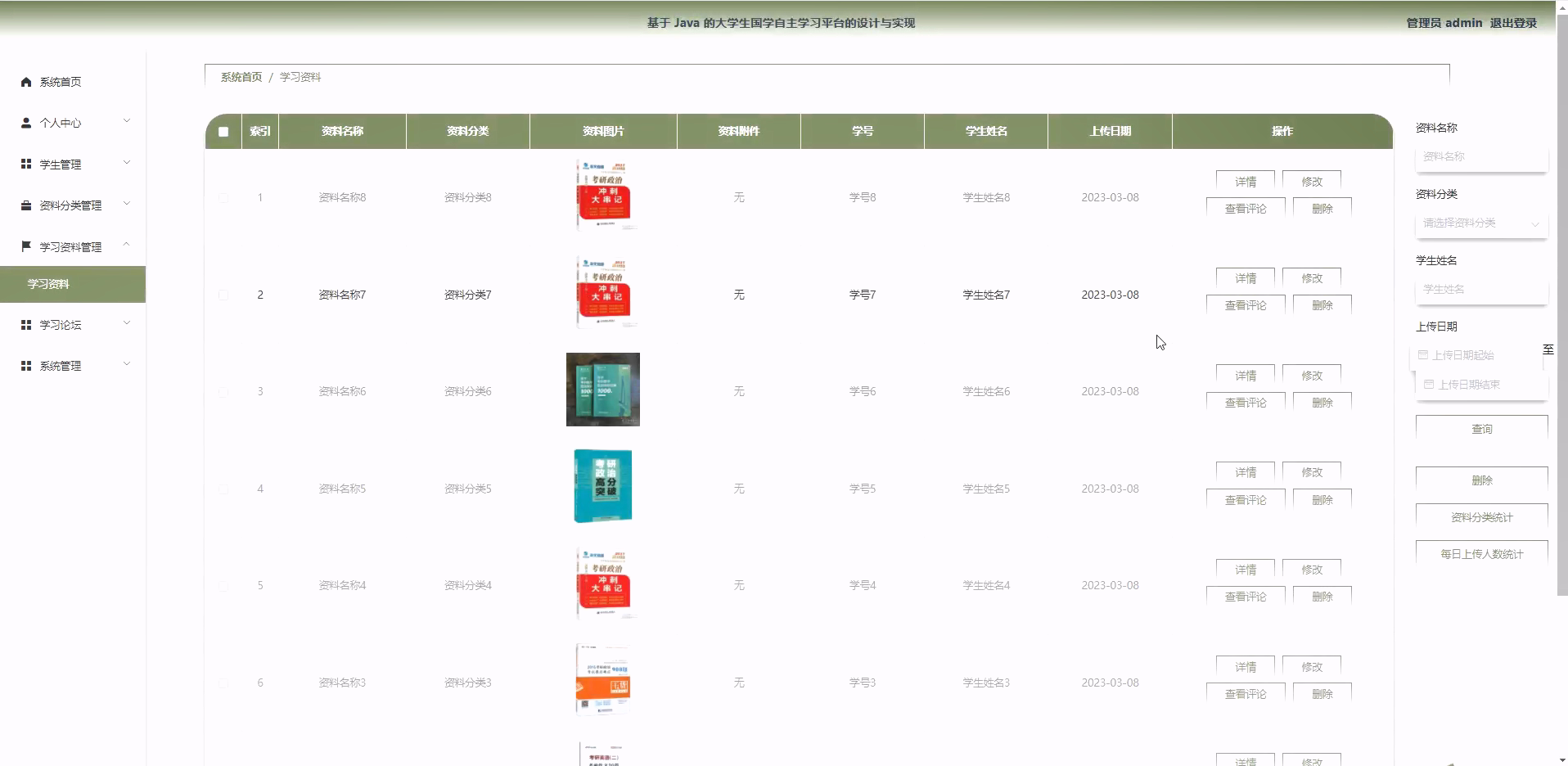Screen dimensions: 1568x766
Task: Click the grid icon beside 学习论坛
Action: [26, 325]
